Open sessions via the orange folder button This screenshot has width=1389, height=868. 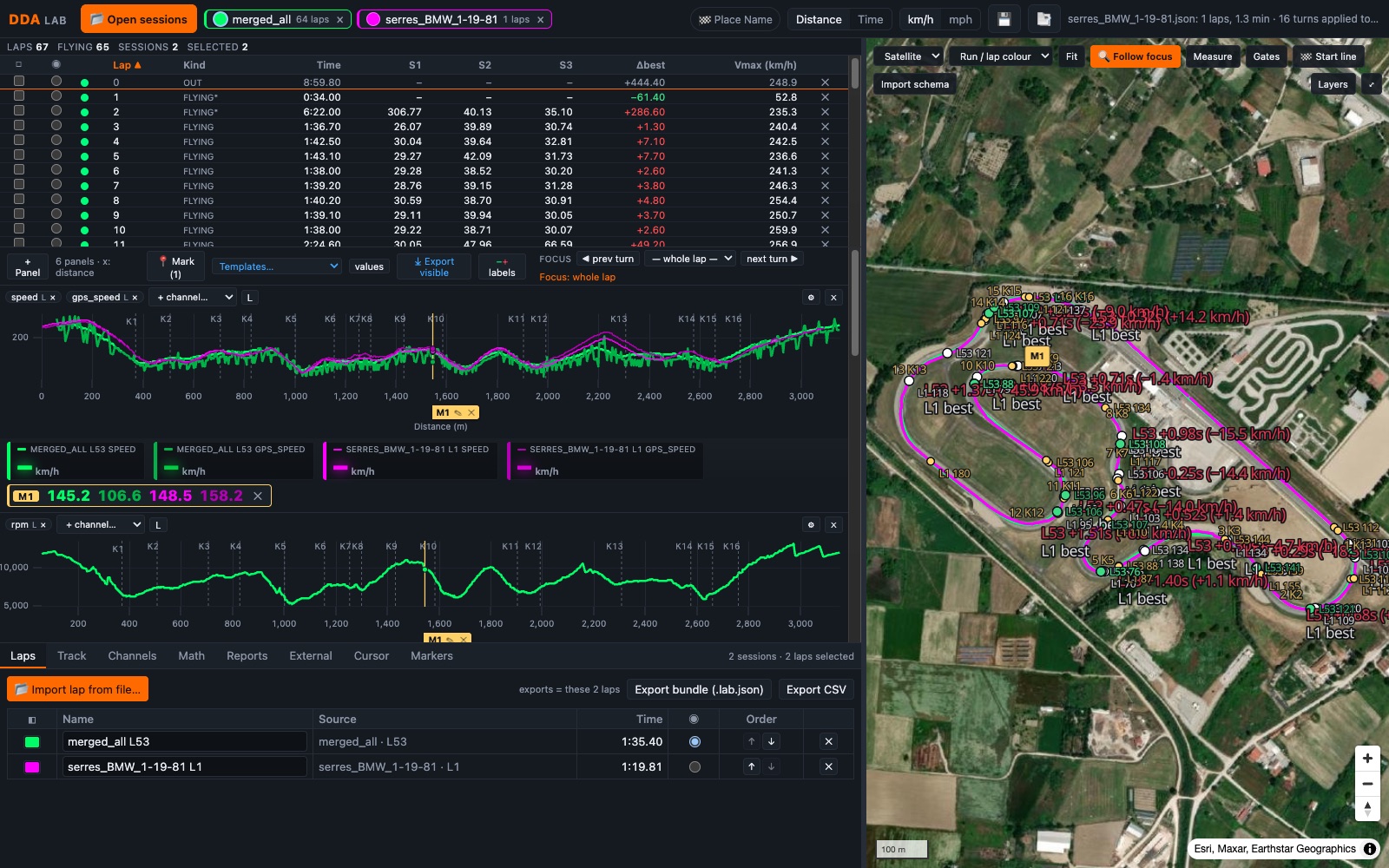pos(139,19)
